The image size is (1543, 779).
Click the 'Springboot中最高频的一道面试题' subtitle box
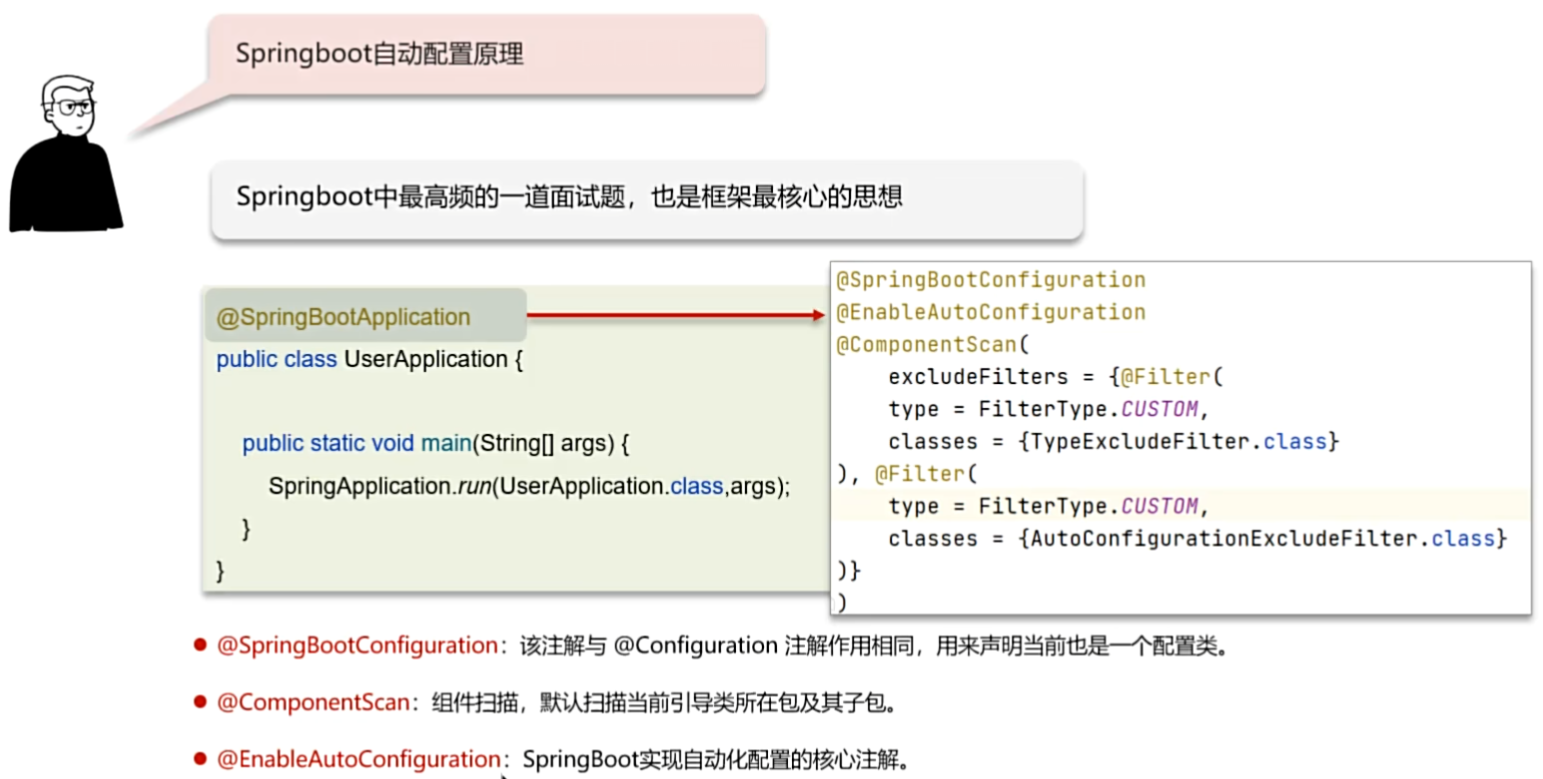tap(647, 199)
